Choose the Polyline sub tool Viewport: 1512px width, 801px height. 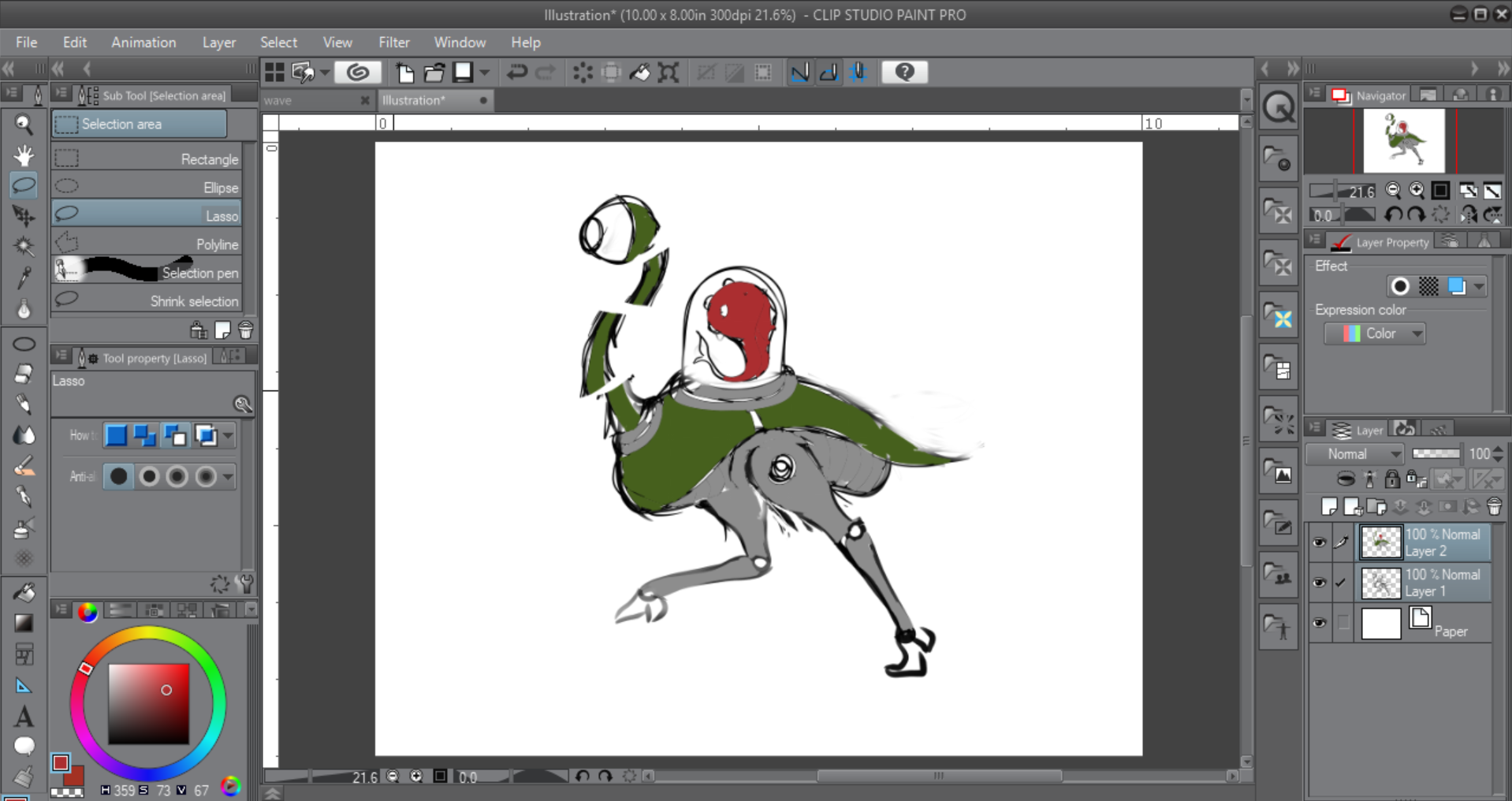(x=147, y=244)
